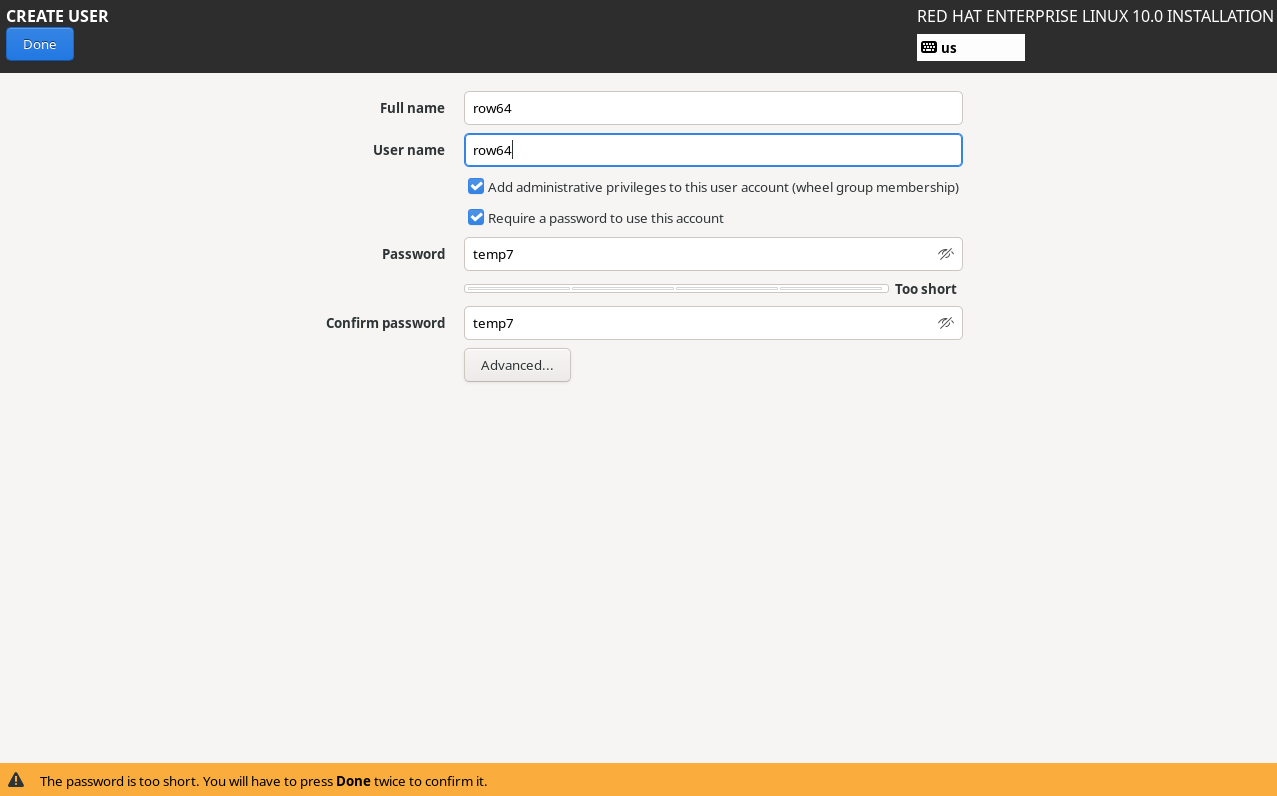Click the password strength bar
The height and width of the screenshot is (796, 1277).
[676, 289]
